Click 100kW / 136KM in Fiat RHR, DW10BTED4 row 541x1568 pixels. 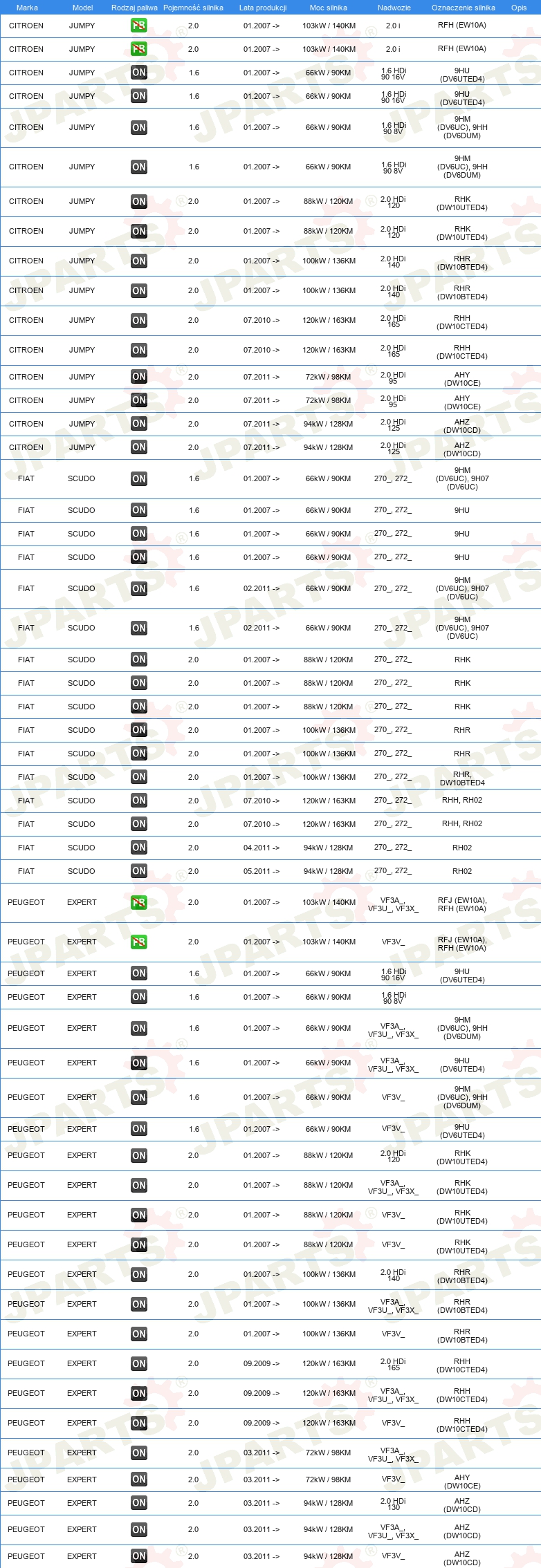point(329,777)
